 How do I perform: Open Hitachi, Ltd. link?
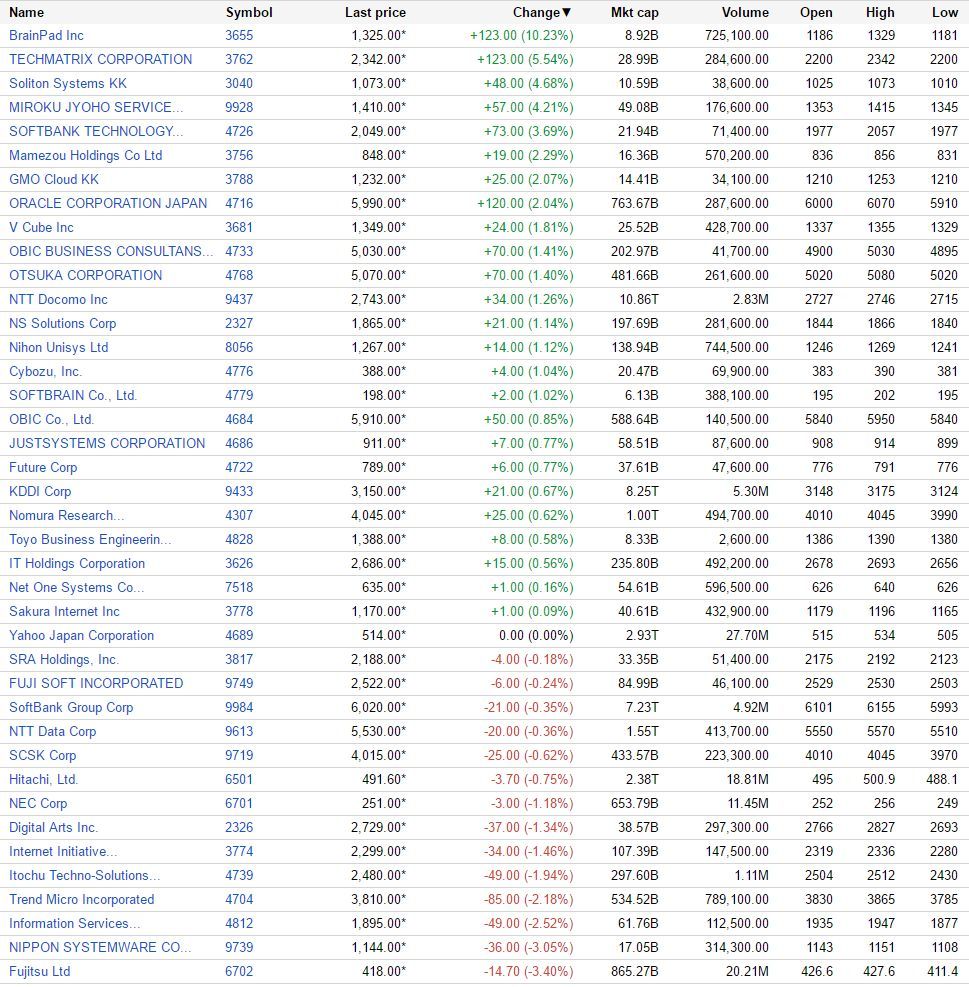(x=43, y=779)
